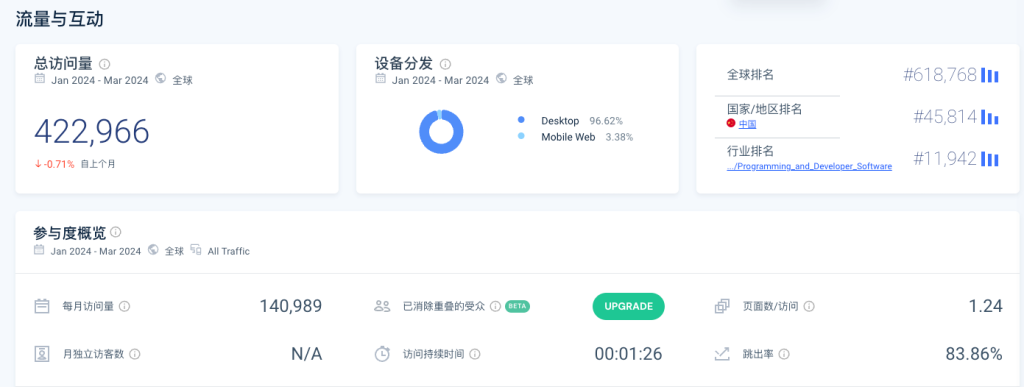This screenshot has width=1024, height=387.
Task: Click the N/A unique visitors value
Action: coord(306,354)
